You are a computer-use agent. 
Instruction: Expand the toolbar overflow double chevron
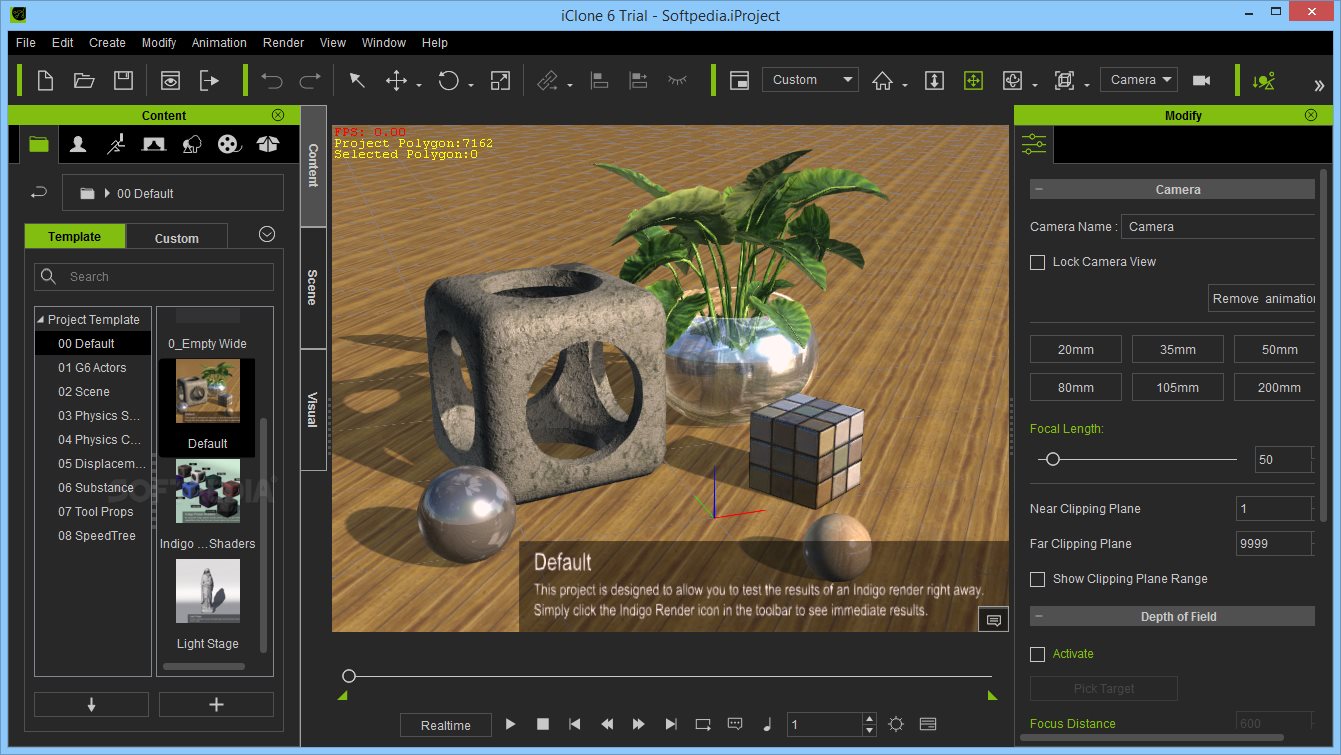click(1319, 85)
